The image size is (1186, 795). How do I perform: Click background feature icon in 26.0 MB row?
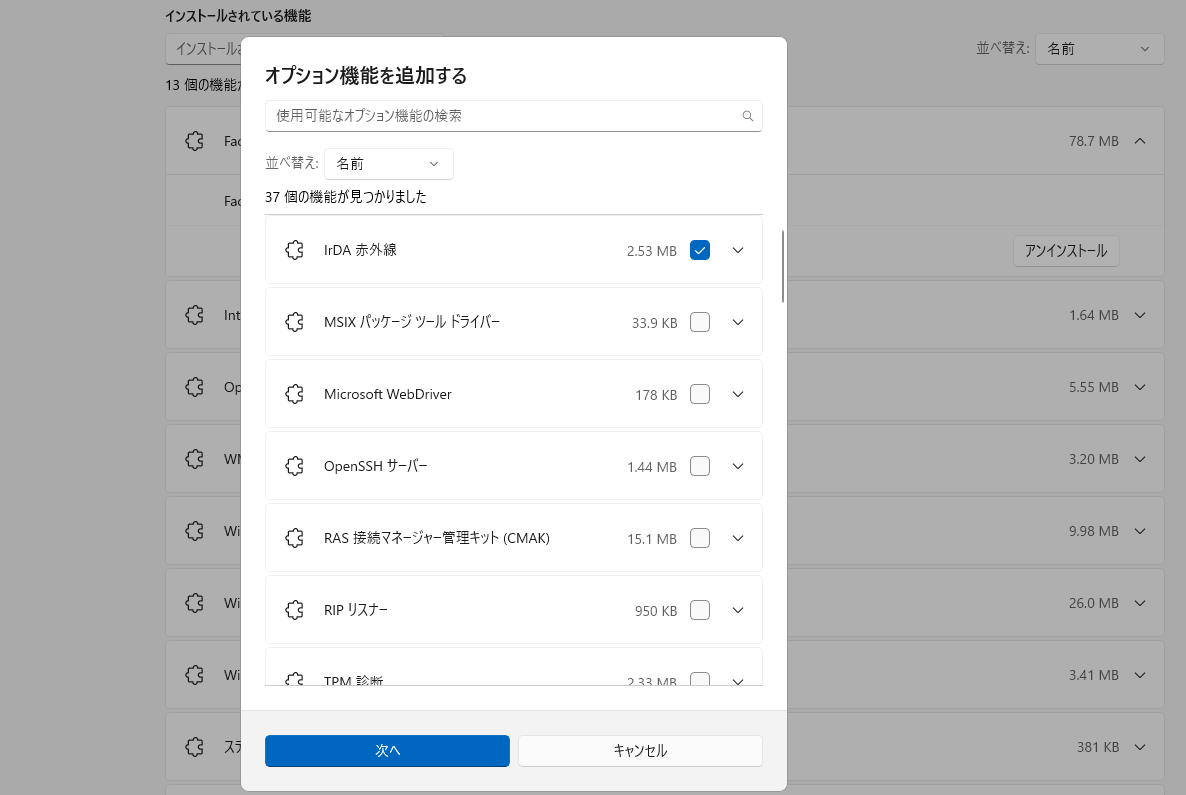pyautogui.click(x=194, y=603)
